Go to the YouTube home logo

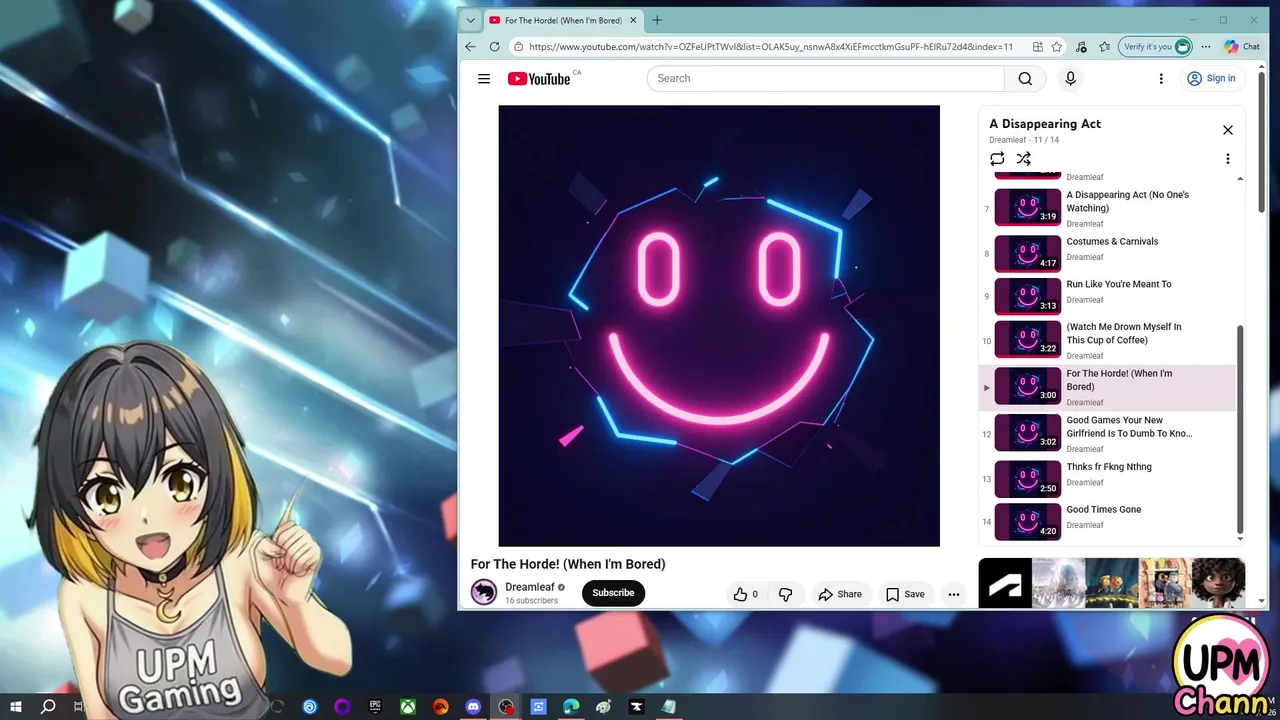(539, 79)
